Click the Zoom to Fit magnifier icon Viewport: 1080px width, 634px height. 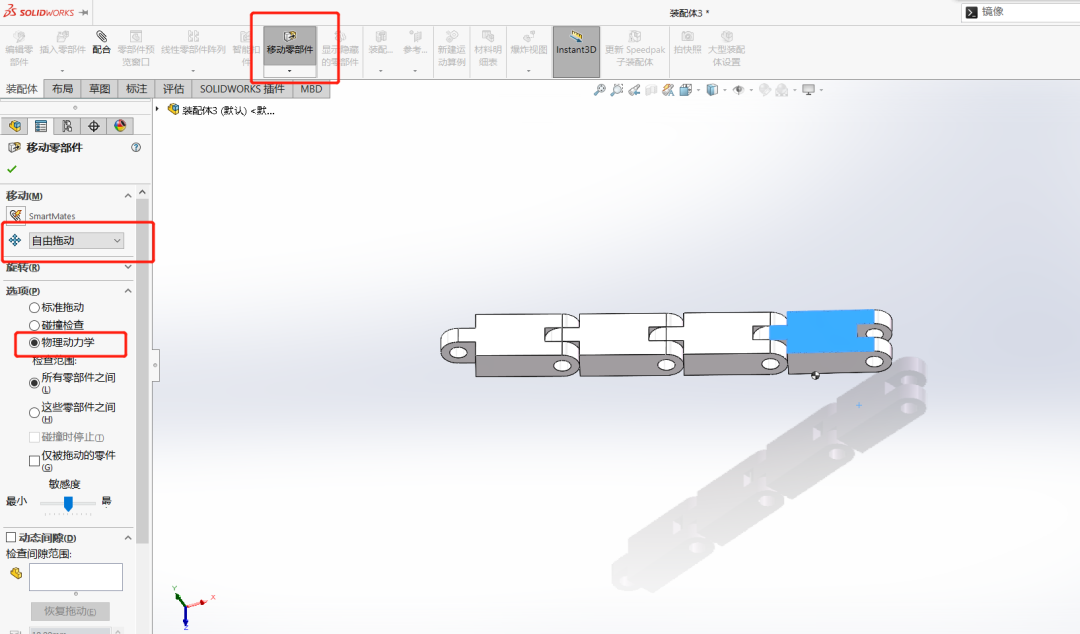[600, 90]
